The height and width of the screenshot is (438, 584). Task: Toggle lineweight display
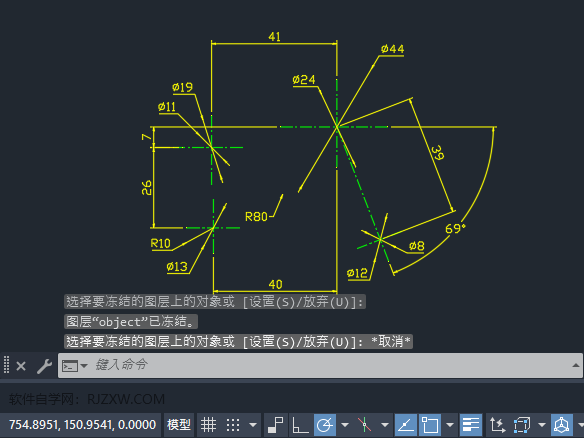coord(470,425)
